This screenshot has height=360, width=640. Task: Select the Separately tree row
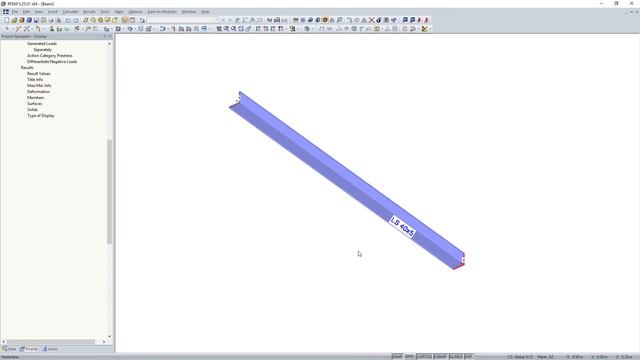pyautogui.click(x=42, y=50)
